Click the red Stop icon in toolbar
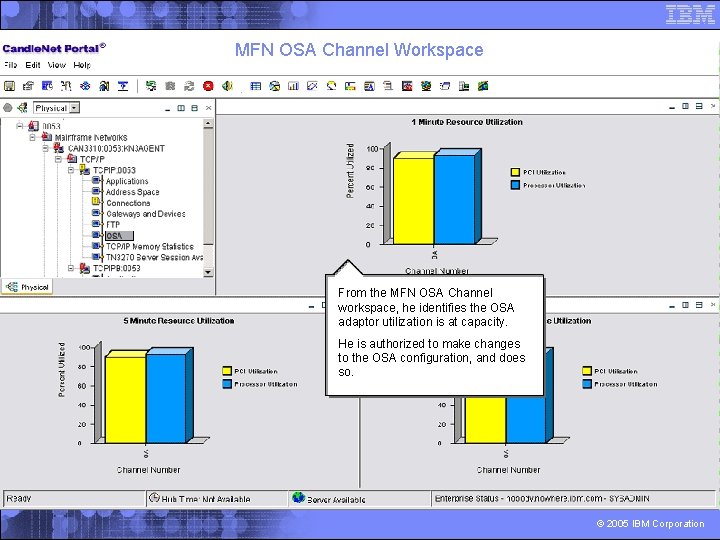720x540 pixels. (x=208, y=86)
